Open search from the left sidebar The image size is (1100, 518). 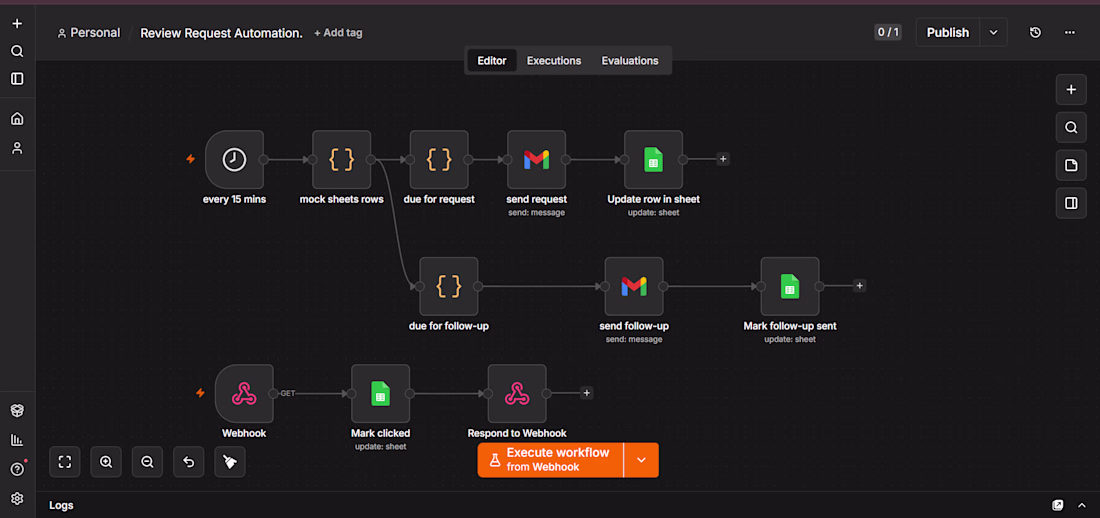tap(18, 51)
